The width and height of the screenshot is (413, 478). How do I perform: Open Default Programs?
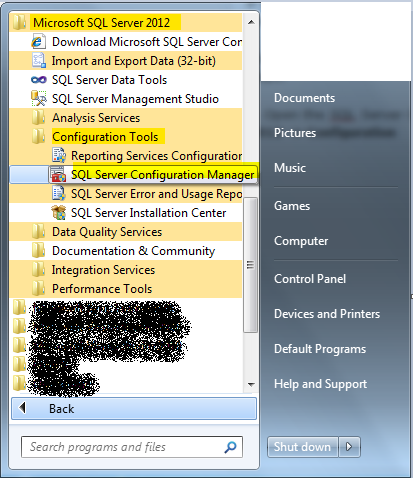[320, 349]
